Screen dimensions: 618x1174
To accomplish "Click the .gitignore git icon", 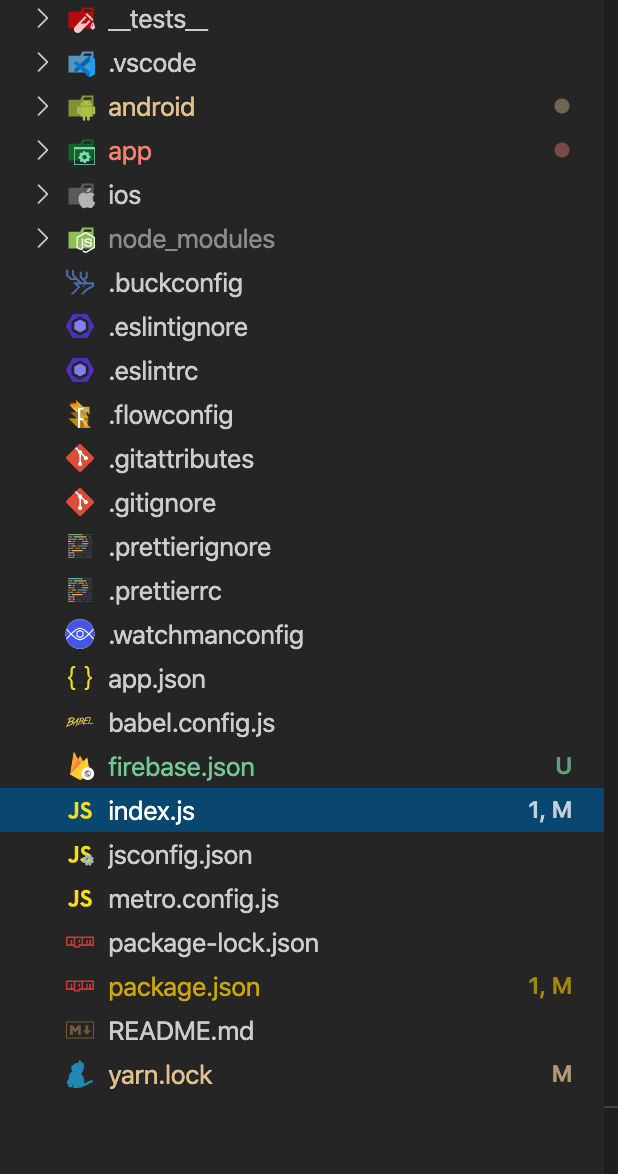I will click(x=80, y=503).
